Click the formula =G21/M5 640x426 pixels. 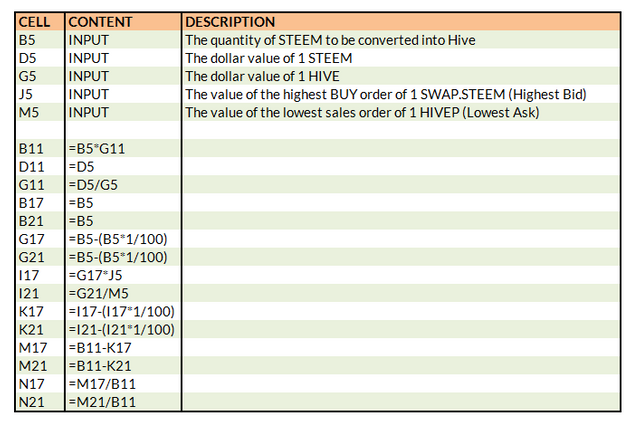[x=98, y=293]
